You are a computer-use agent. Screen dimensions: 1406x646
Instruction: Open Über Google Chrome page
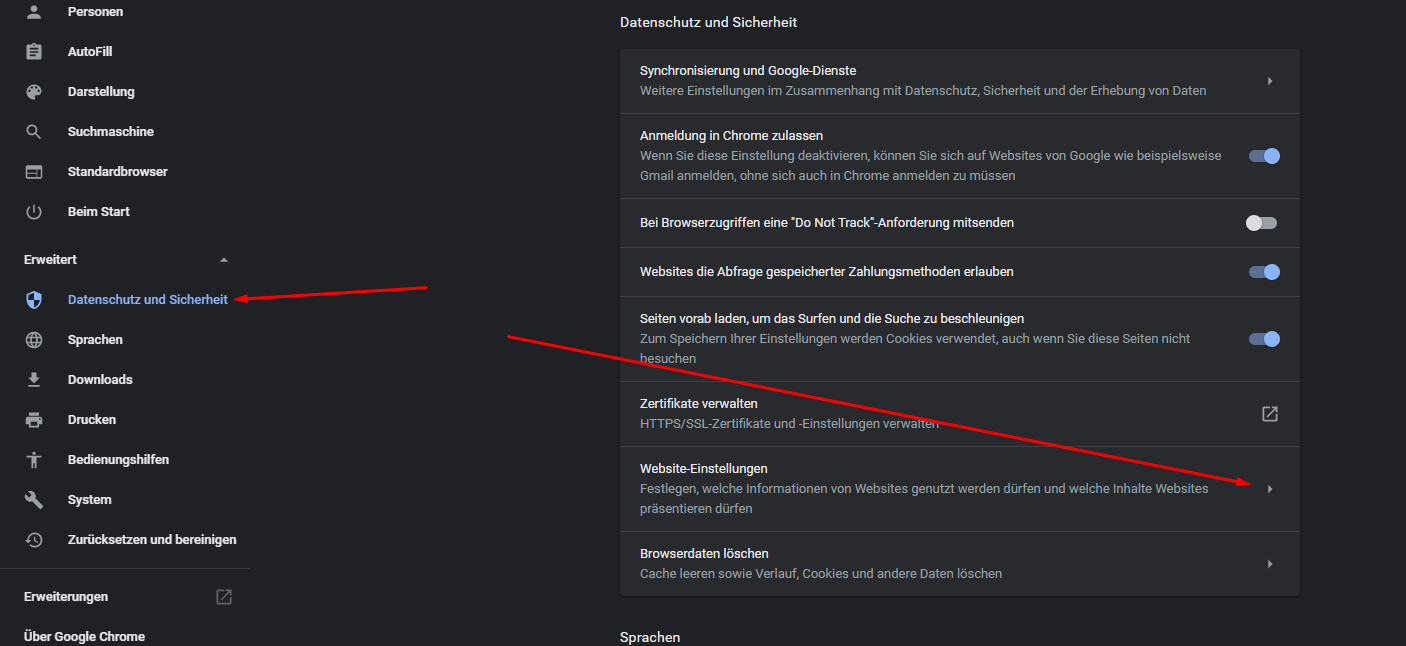point(84,637)
